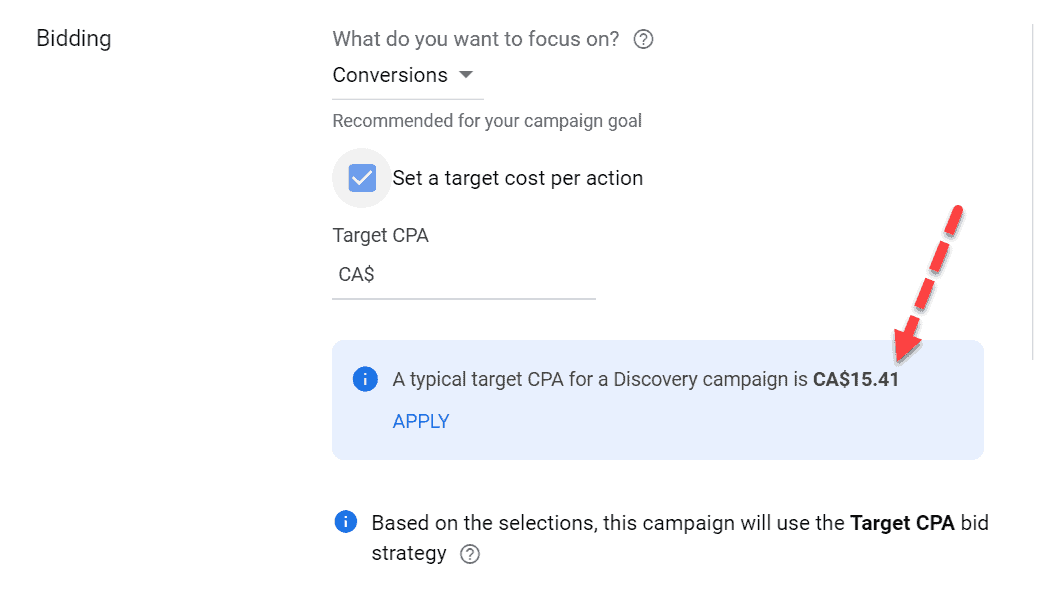Uncheck the target cost per action checkbox
Screen dimensions: 1044x603
tap(362, 178)
